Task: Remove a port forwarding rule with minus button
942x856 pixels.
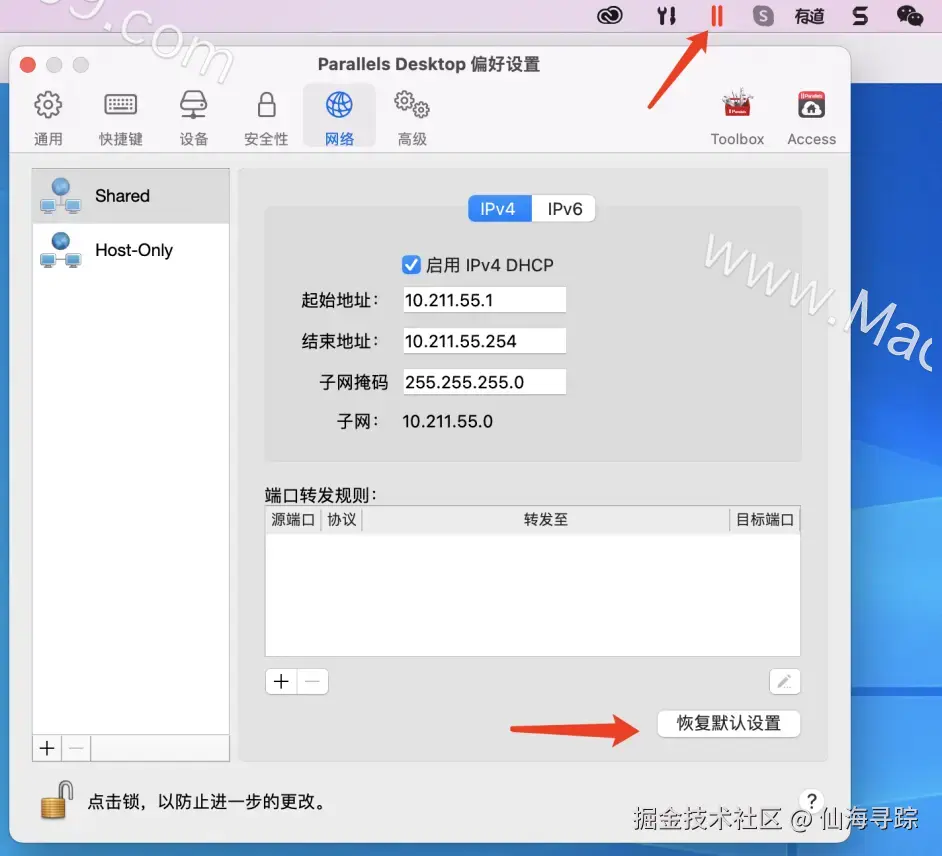Action: 312,682
